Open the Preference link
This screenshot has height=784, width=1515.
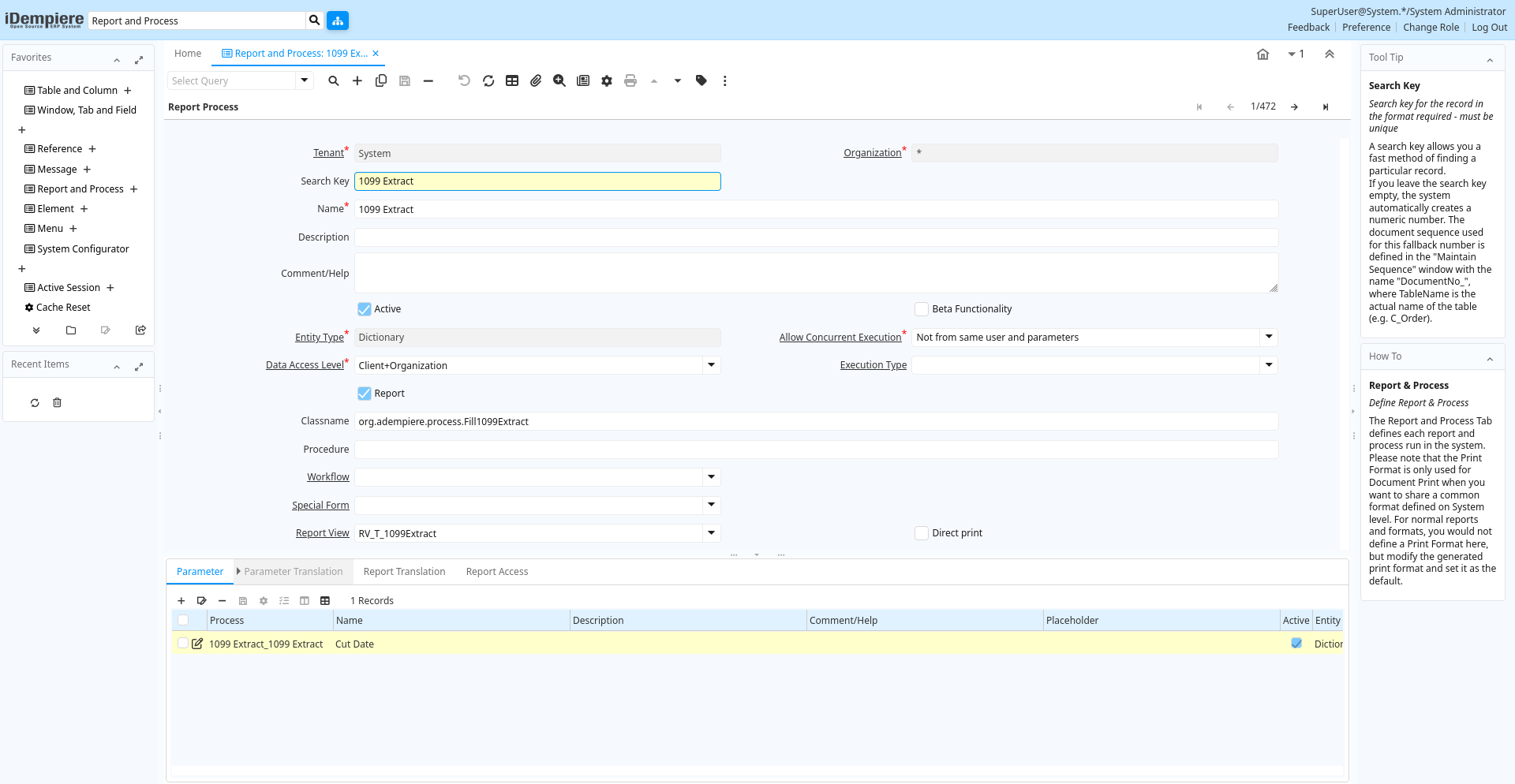(x=1366, y=28)
